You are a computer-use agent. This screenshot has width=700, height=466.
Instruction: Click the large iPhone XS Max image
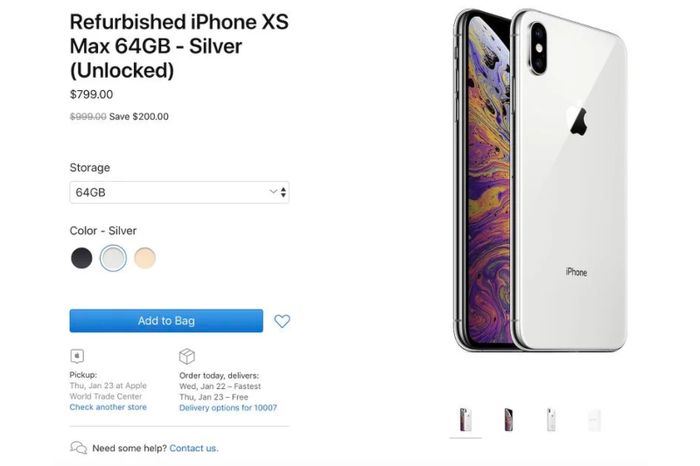[540, 180]
